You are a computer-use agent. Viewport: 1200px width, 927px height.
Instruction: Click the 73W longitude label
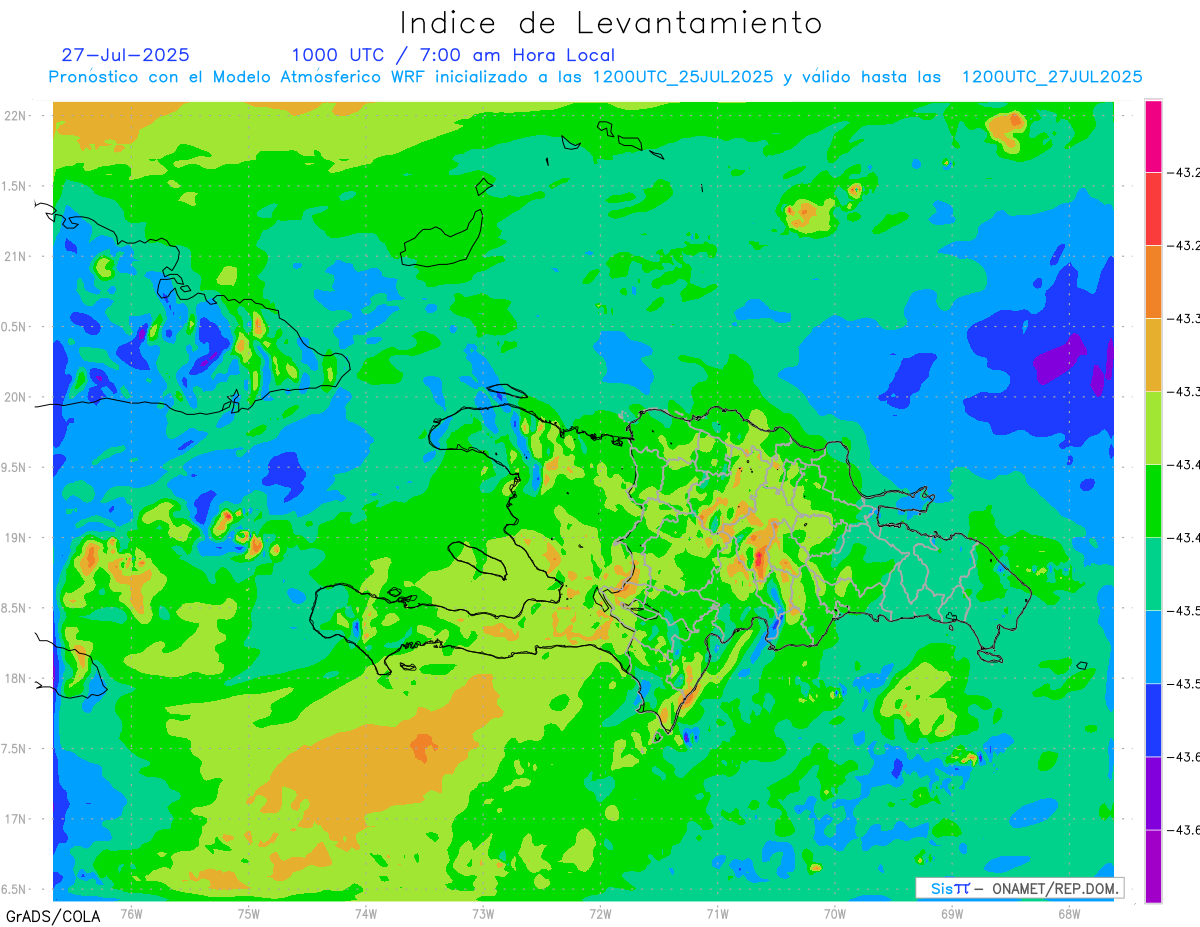[483, 913]
